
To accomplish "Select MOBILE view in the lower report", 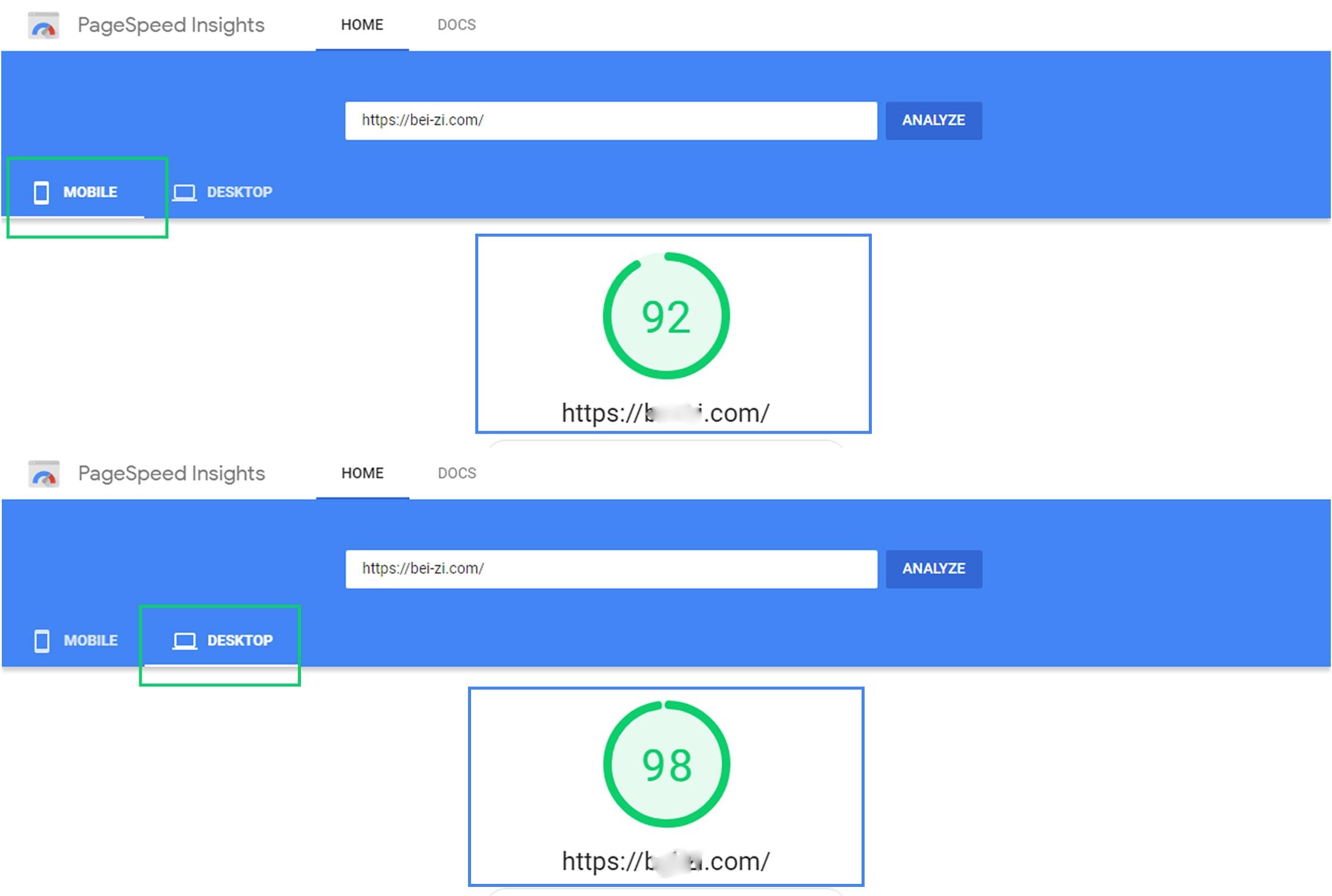I will 90,640.
